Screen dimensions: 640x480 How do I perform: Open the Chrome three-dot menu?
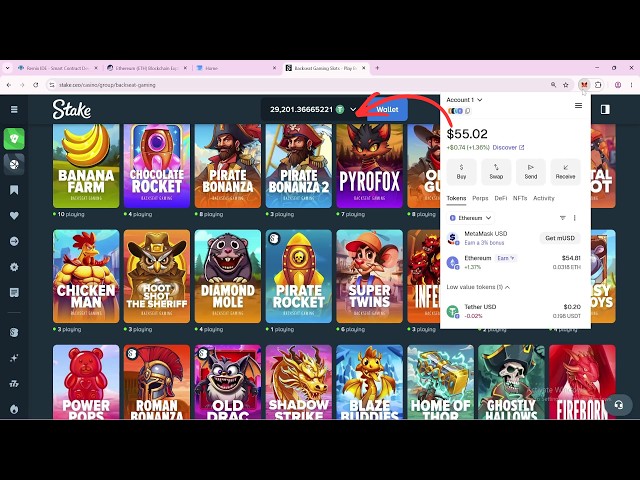631,85
